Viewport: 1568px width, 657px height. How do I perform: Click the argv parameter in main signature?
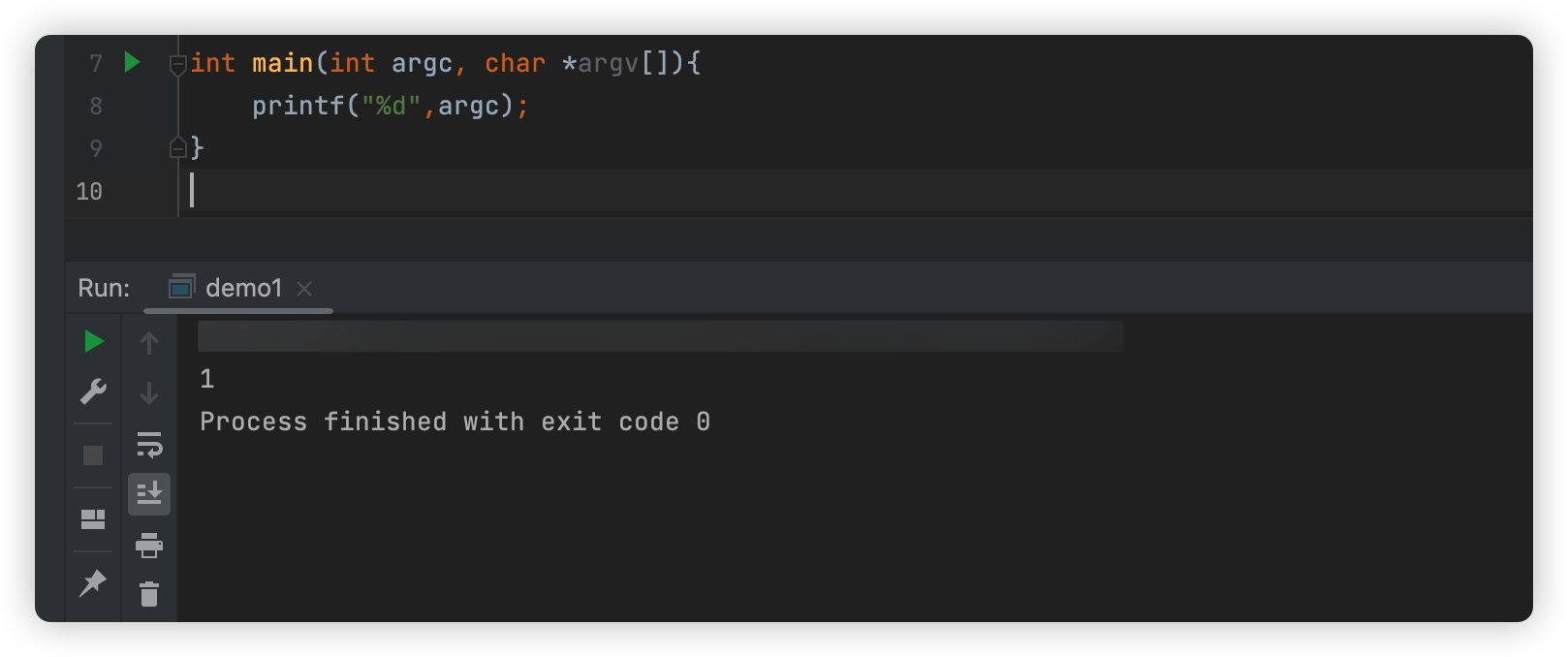[609, 63]
